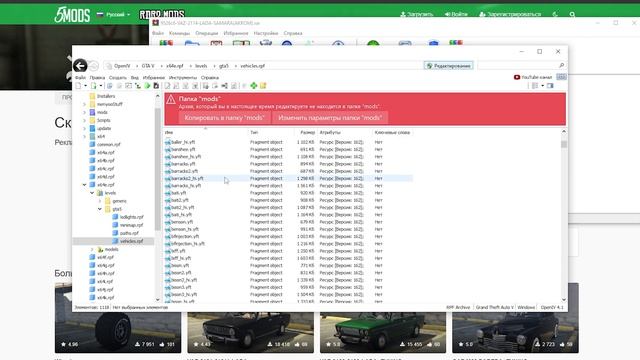Open the Создать menu
The height and width of the screenshot is (360, 640).
pyautogui.click(x=118, y=78)
